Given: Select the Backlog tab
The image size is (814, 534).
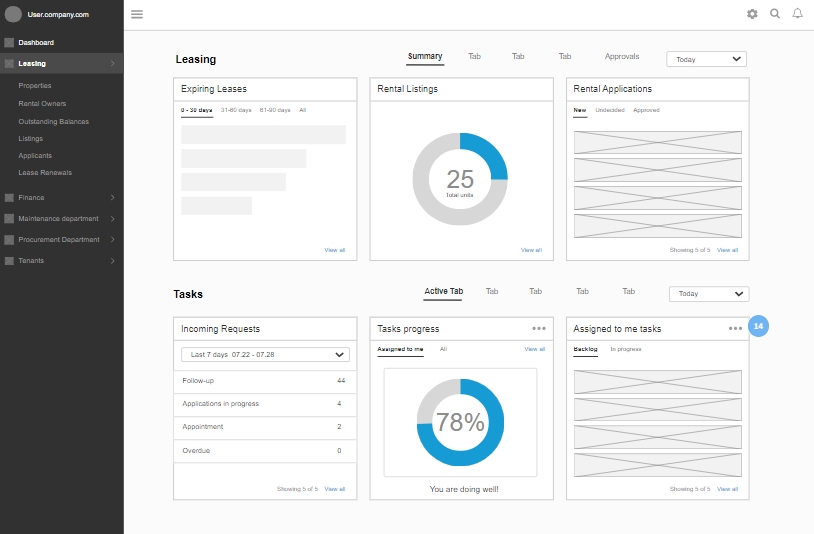Looking at the screenshot, I should tap(586, 350).
